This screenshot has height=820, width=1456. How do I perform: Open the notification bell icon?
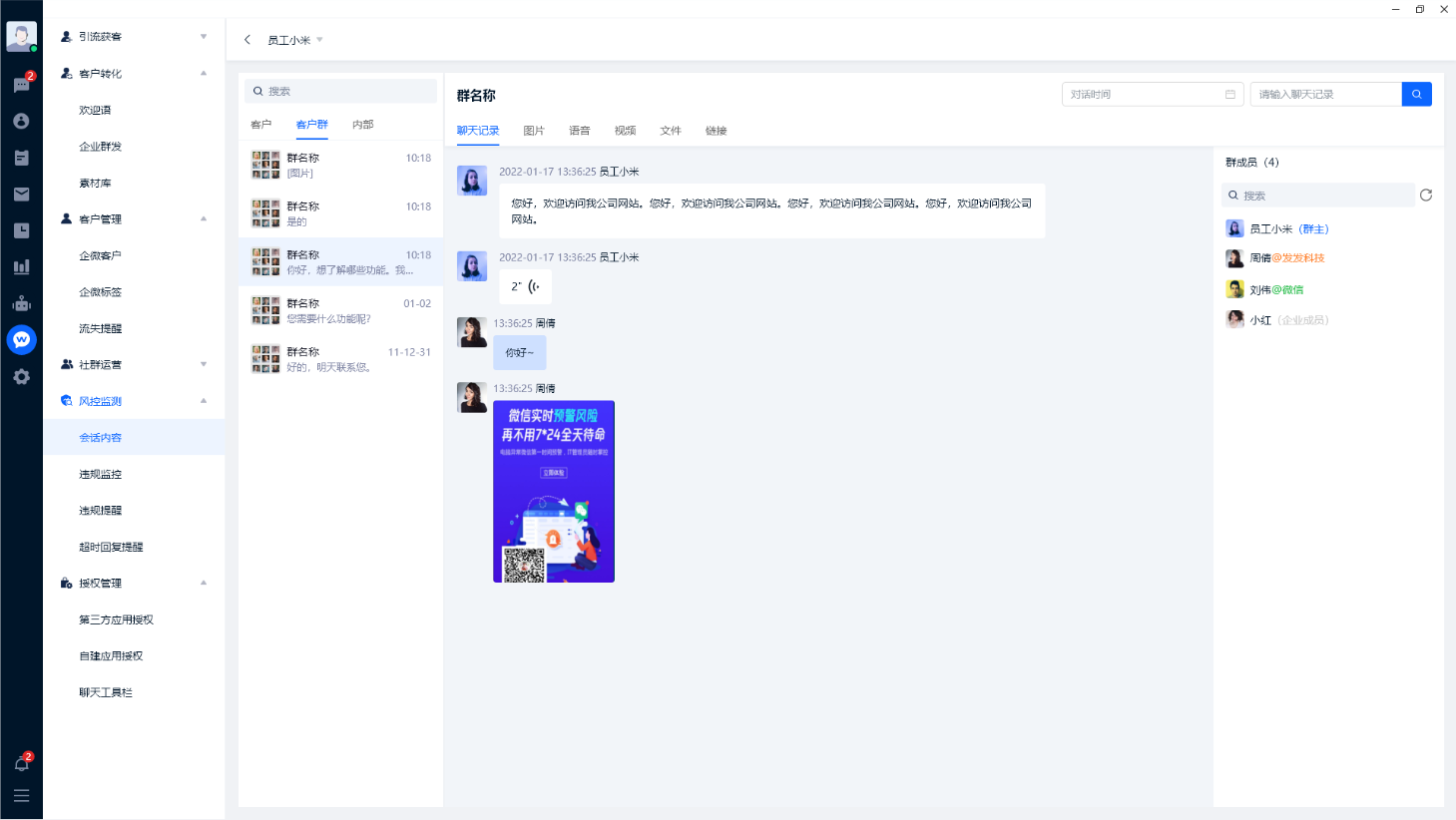(21, 763)
